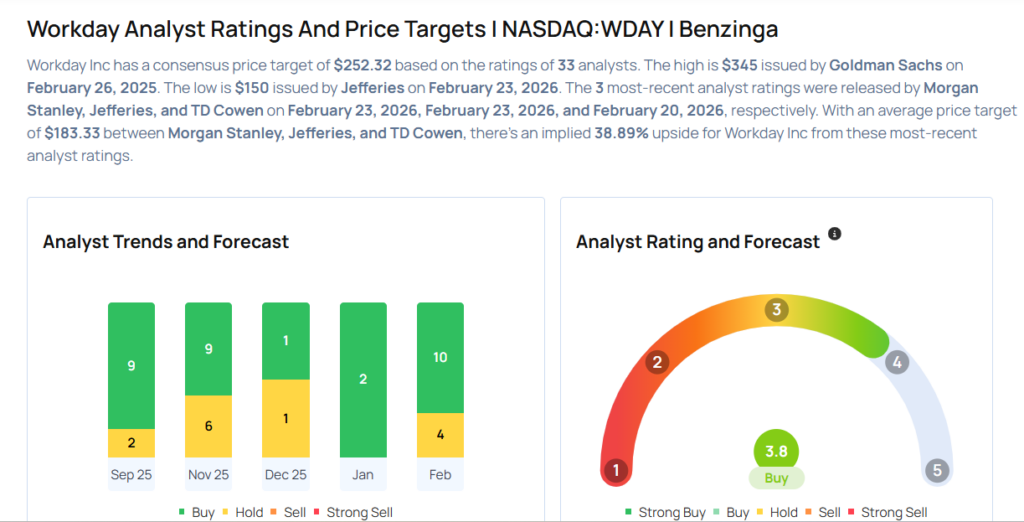
Task: Toggle Sell series in Analyst Trends legend
Action: (x=292, y=512)
